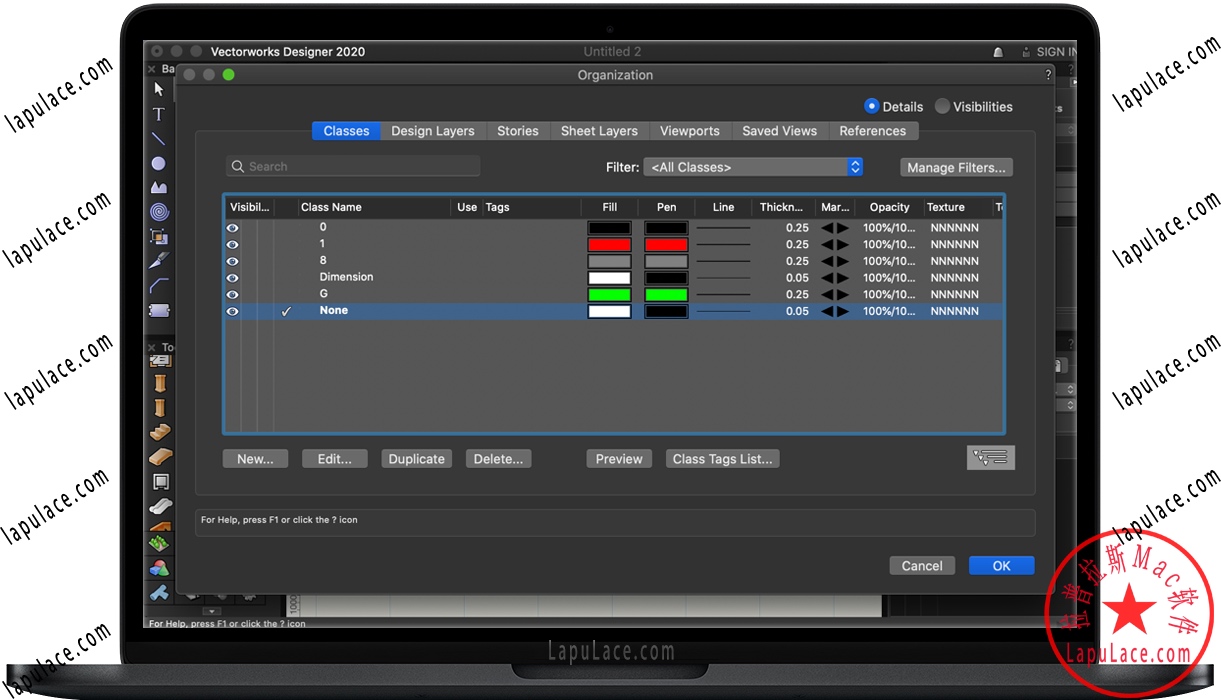Switch to the Design Layers tab

pos(432,131)
